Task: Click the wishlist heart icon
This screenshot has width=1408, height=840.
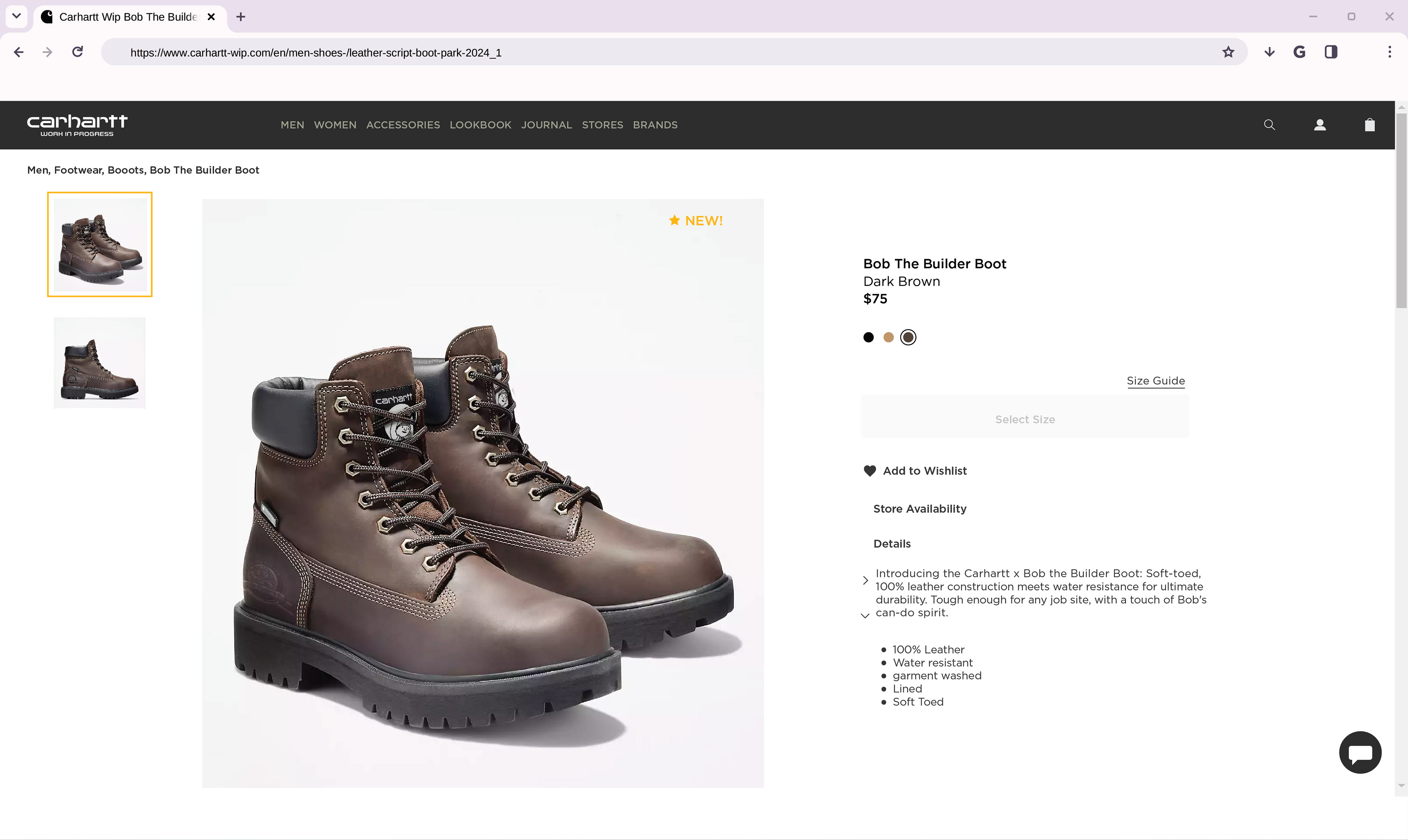Action: [870, 471]
